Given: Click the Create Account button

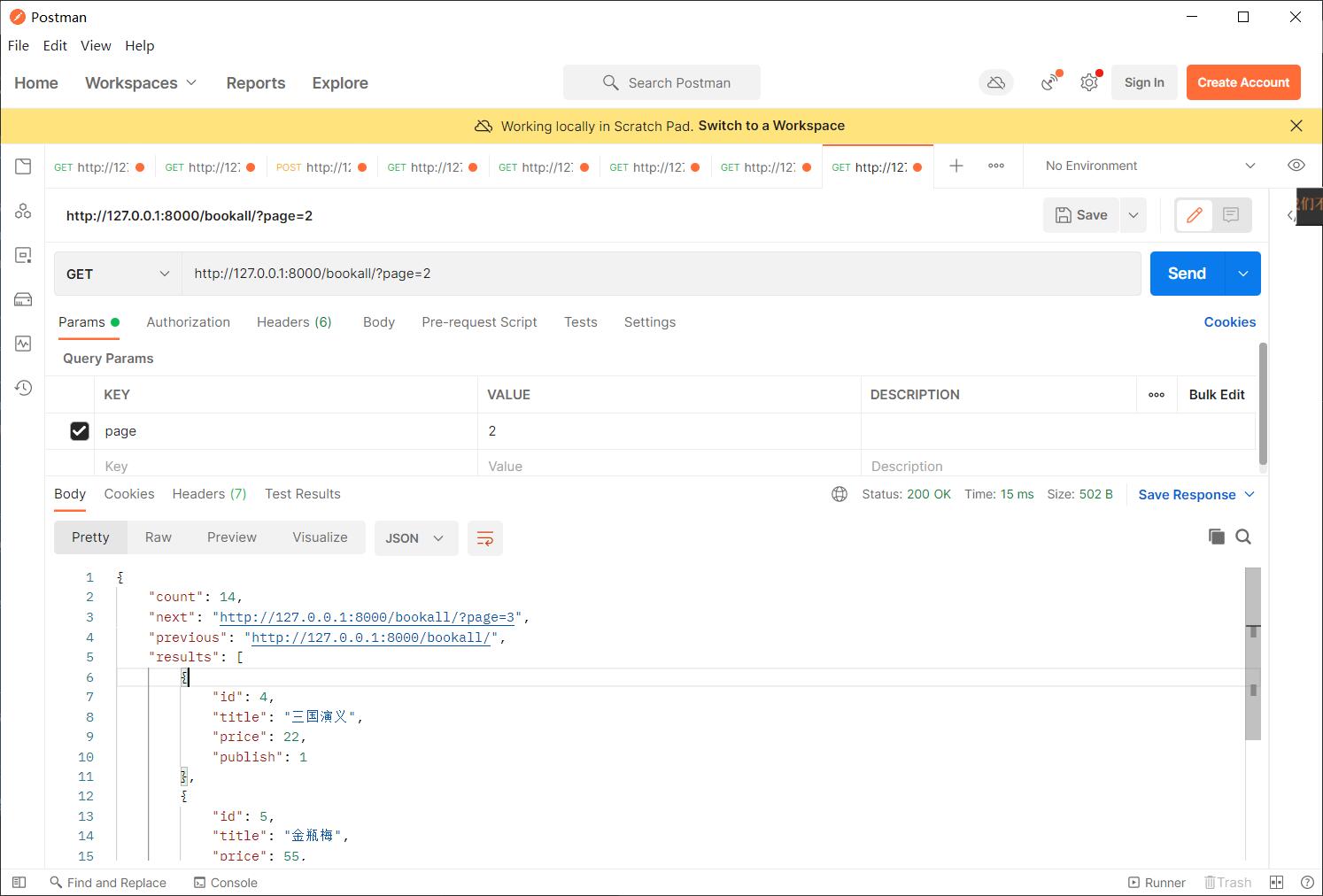Looking at the screenshot, I should [1243, 82].
